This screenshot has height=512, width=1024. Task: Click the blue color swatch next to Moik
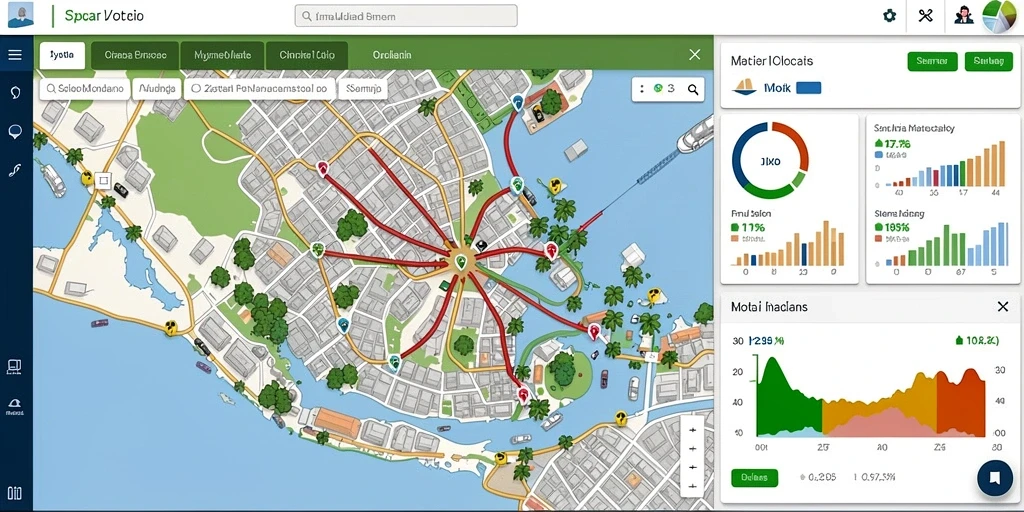[809, 88]
